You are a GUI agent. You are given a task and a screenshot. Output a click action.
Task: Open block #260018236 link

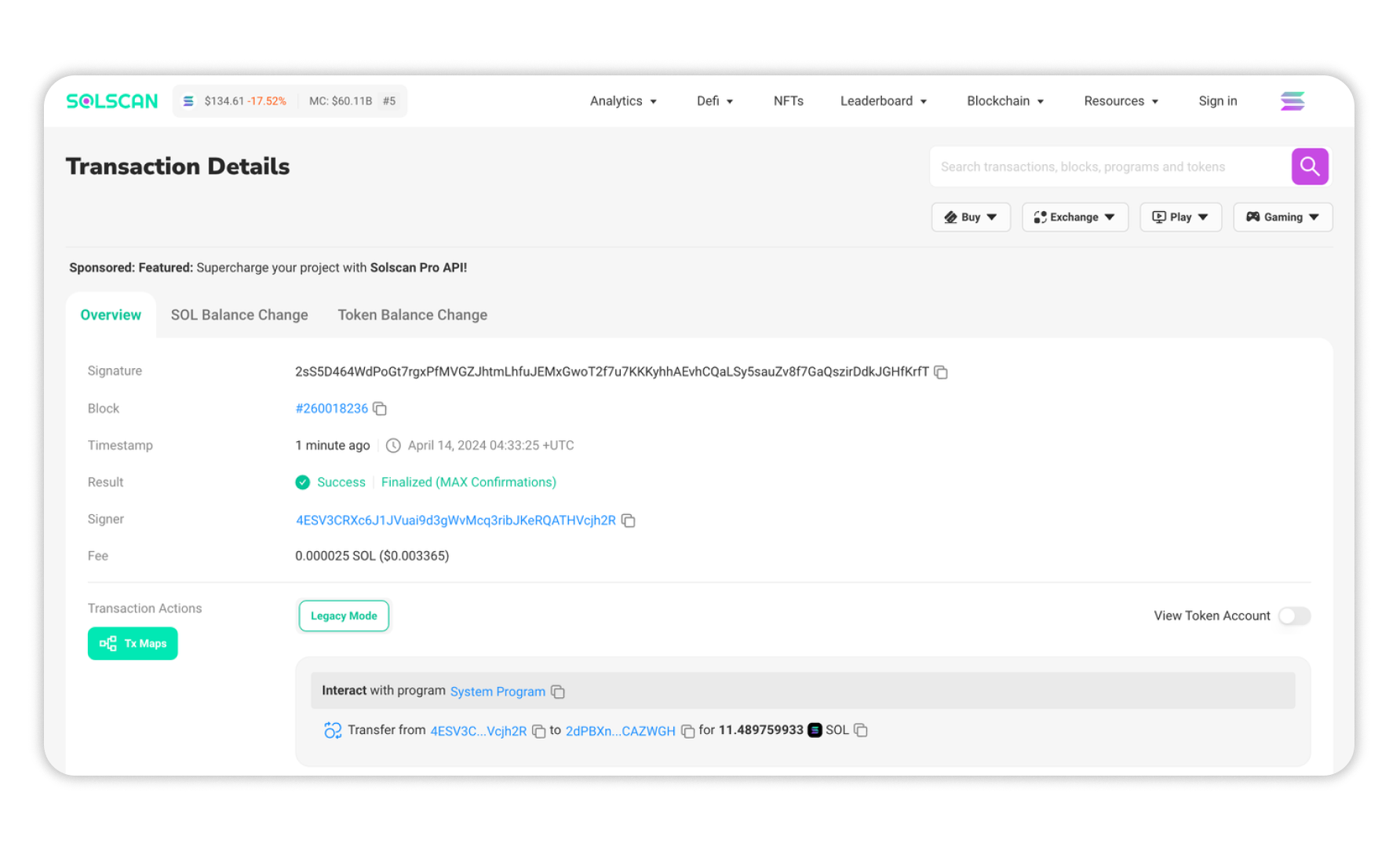click(x=331, y=409)
